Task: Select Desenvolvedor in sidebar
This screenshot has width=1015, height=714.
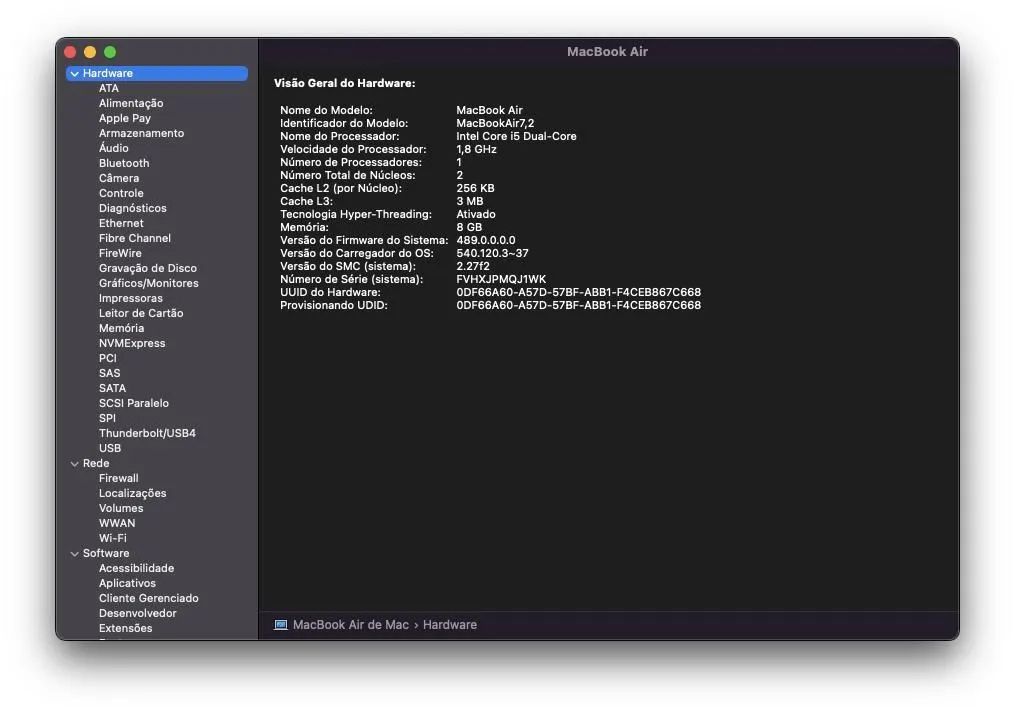Action: point(137,613)
